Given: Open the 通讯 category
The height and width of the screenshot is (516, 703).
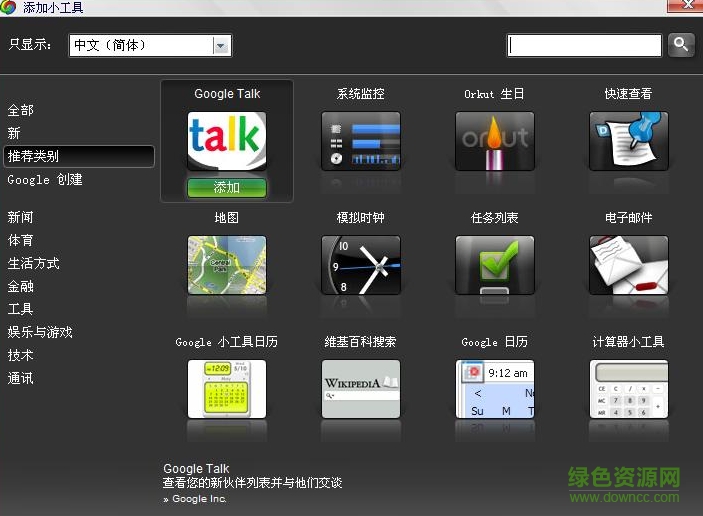Looking at the screenshot, I should [20, 378].
